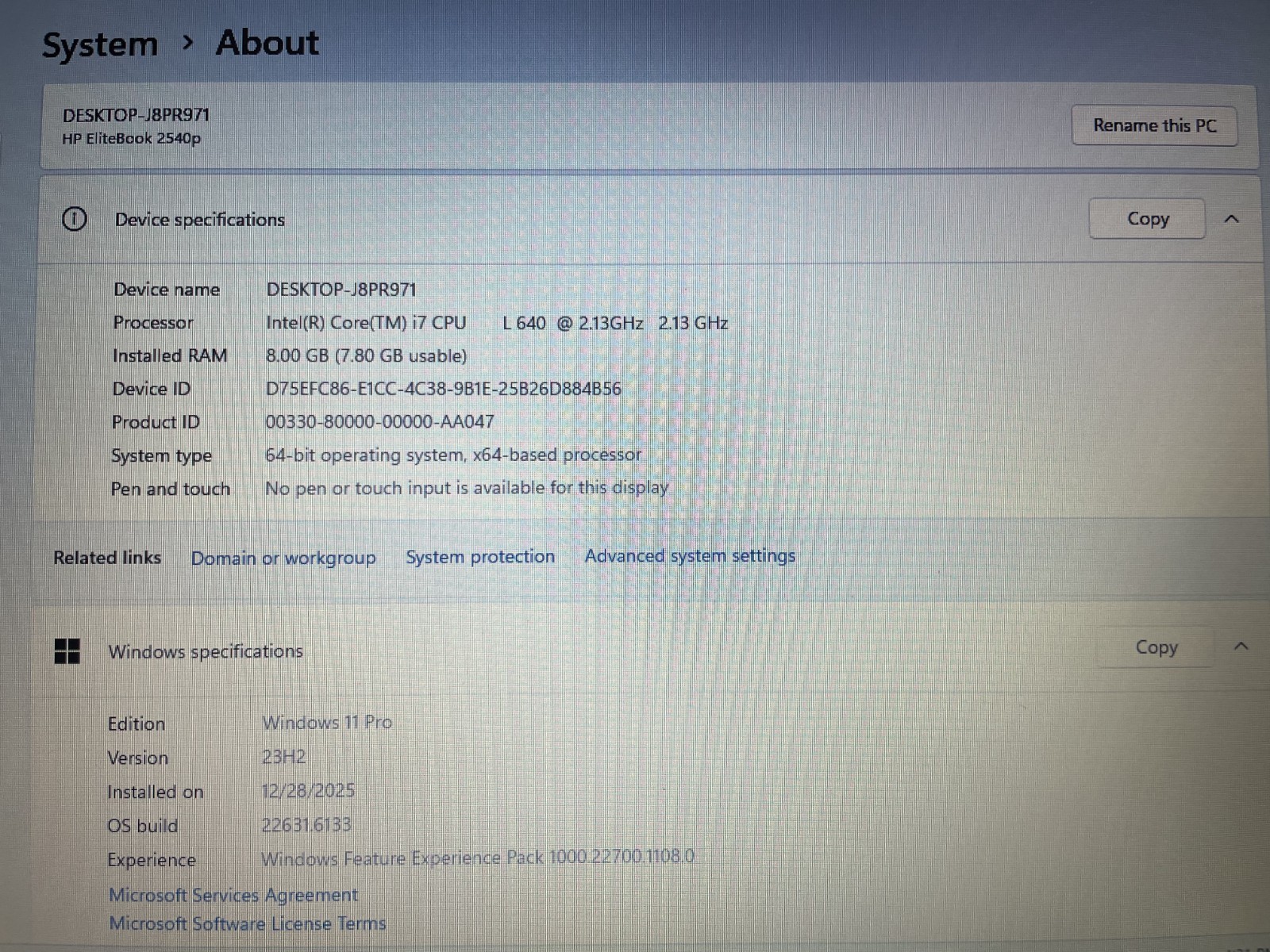
Task: Collapse the Windows specifications section chevron
Action: [x=1241, y=647]
